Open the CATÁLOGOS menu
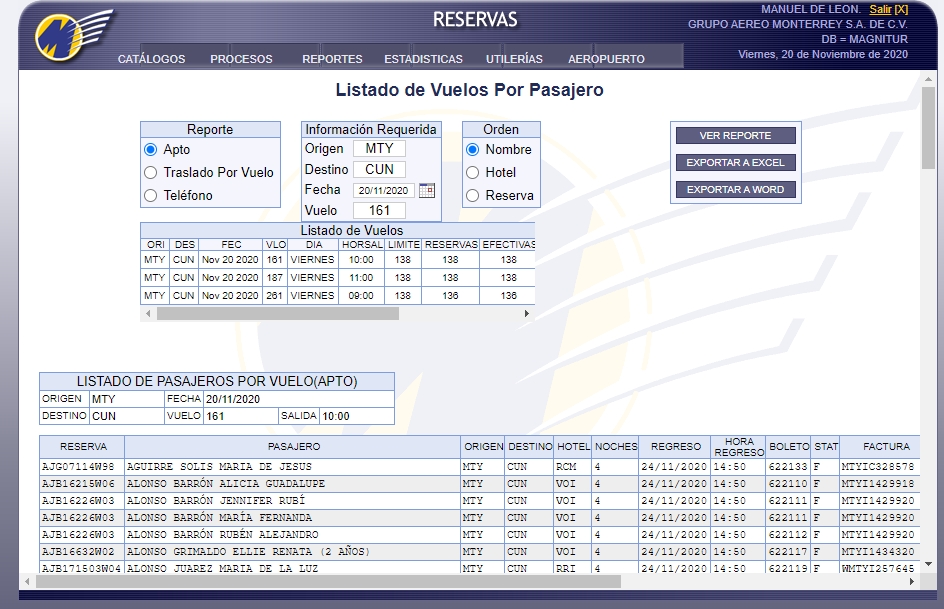 pos(151,59)
